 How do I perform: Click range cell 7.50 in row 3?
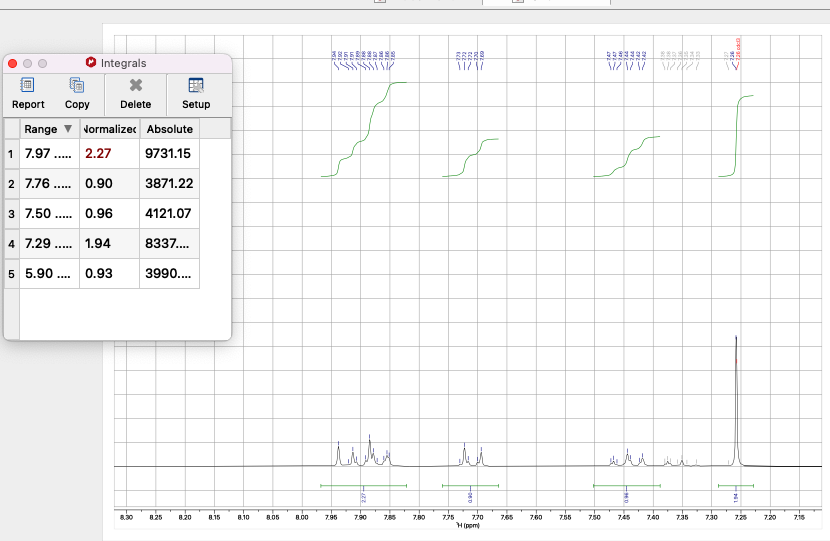pos(49,214)
